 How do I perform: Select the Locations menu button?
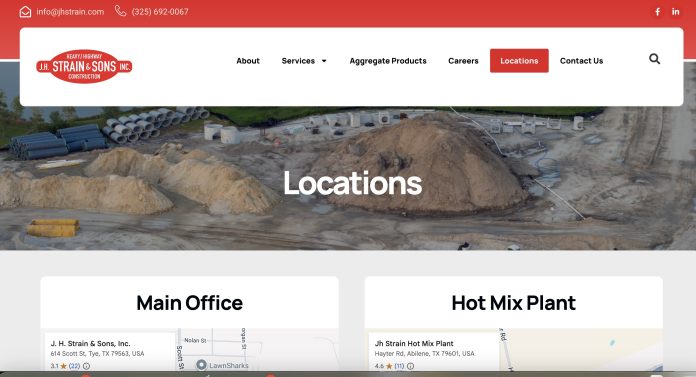click(x=519, y=61)
